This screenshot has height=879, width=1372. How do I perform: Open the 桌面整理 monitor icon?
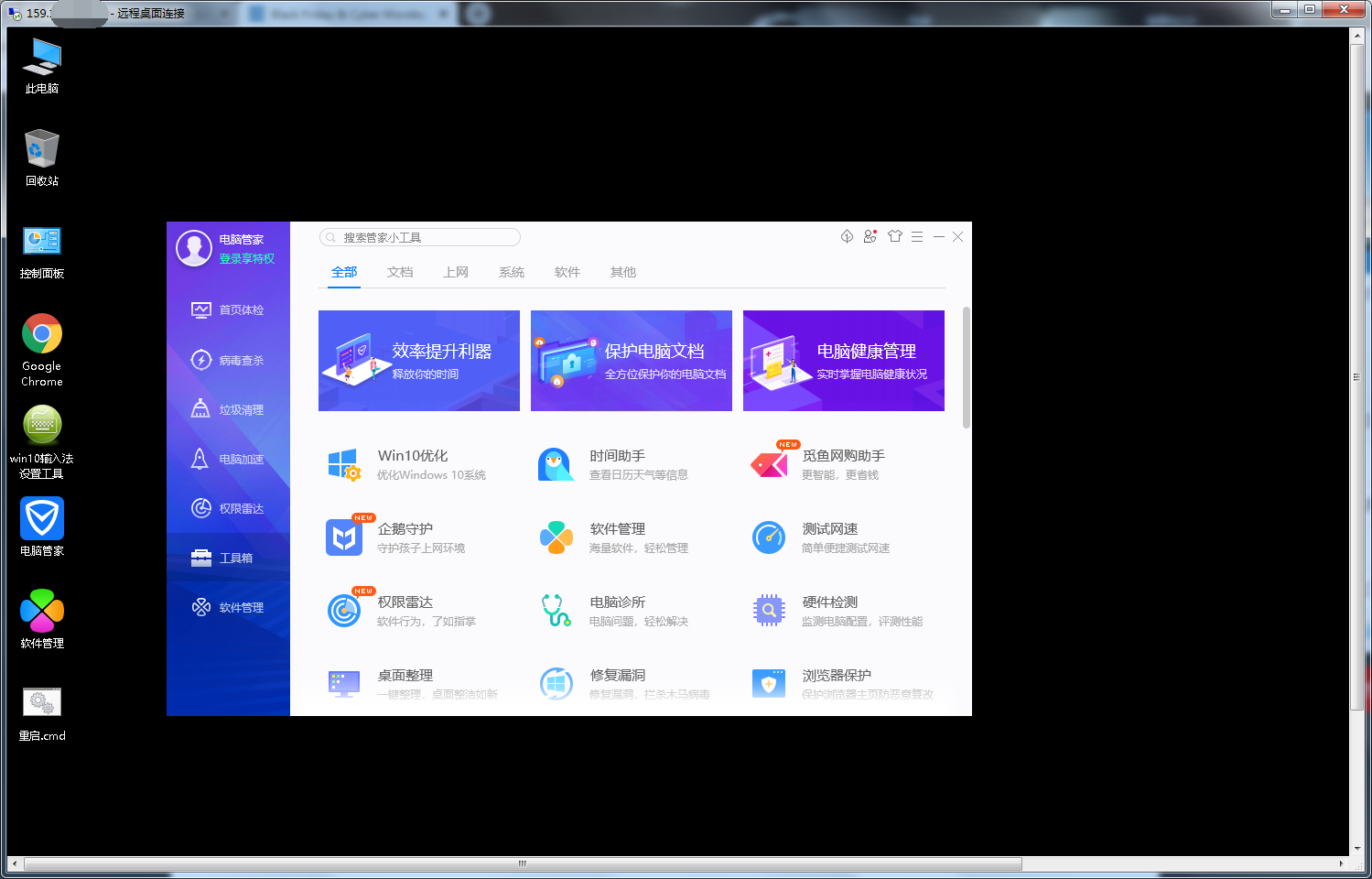[344, 684]
